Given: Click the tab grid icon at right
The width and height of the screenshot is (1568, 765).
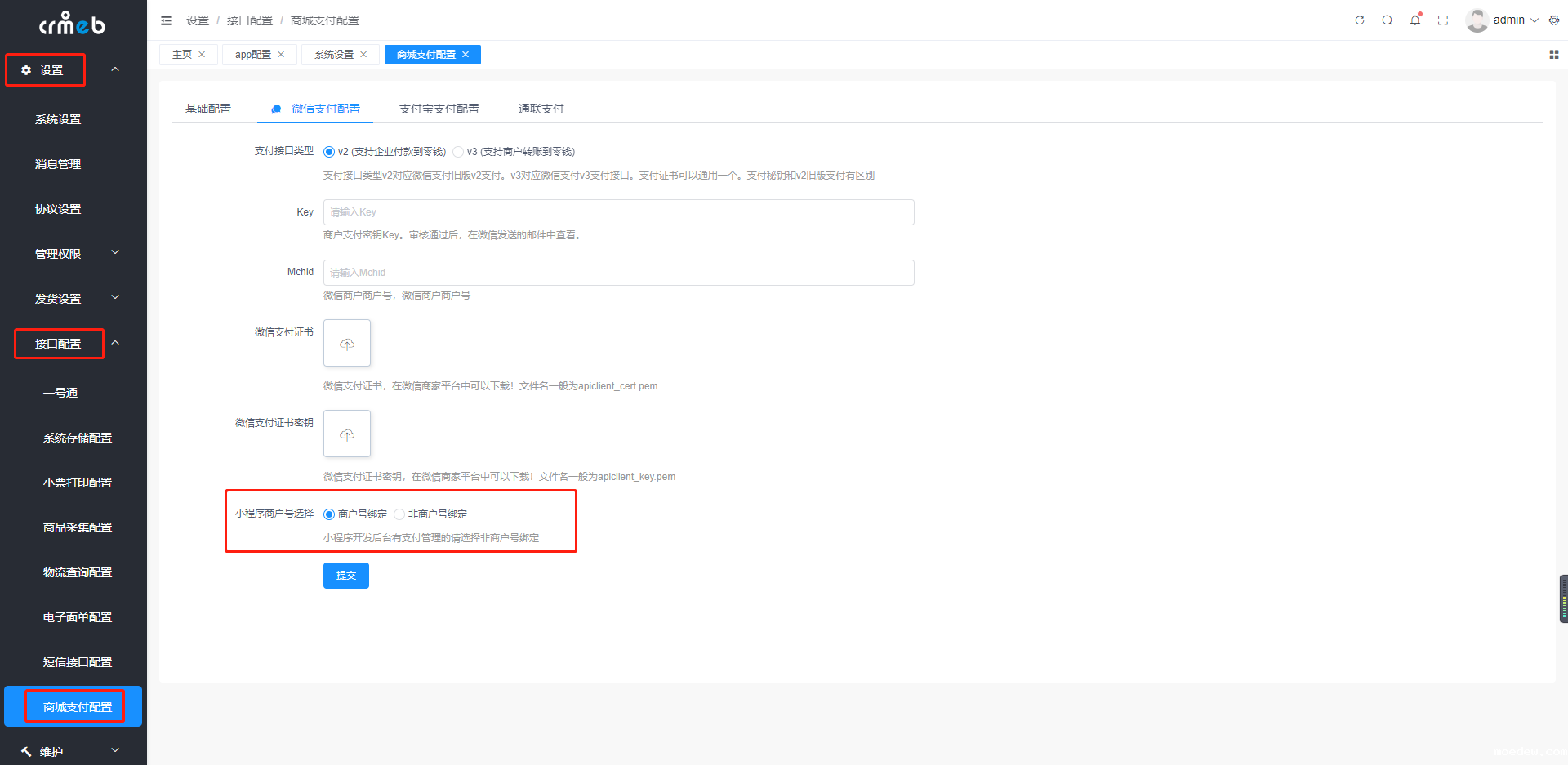Looking at the screenshot, I should pyautogui.click(x=1553, y=55).
